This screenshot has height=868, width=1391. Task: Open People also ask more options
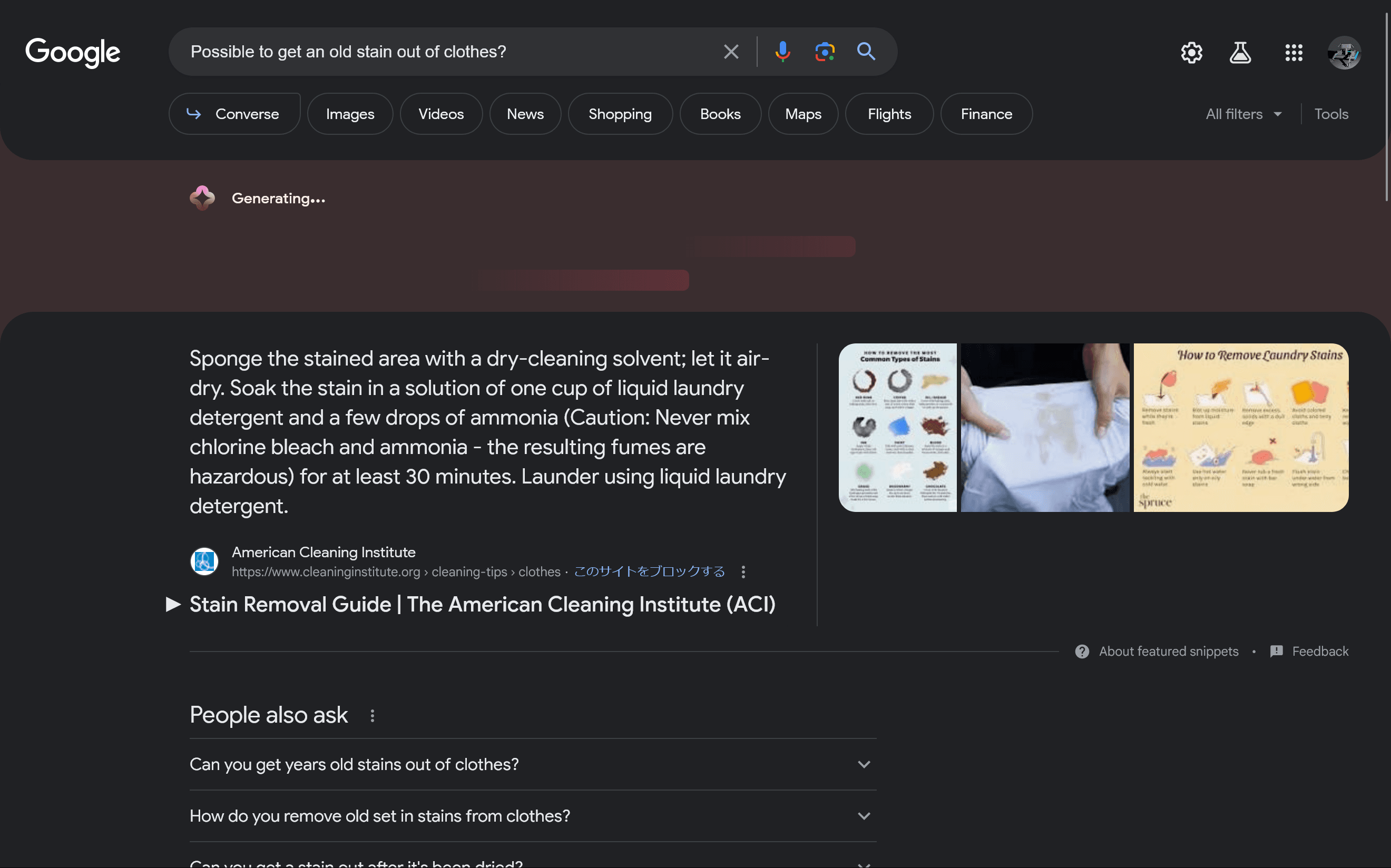coord(372,715)
